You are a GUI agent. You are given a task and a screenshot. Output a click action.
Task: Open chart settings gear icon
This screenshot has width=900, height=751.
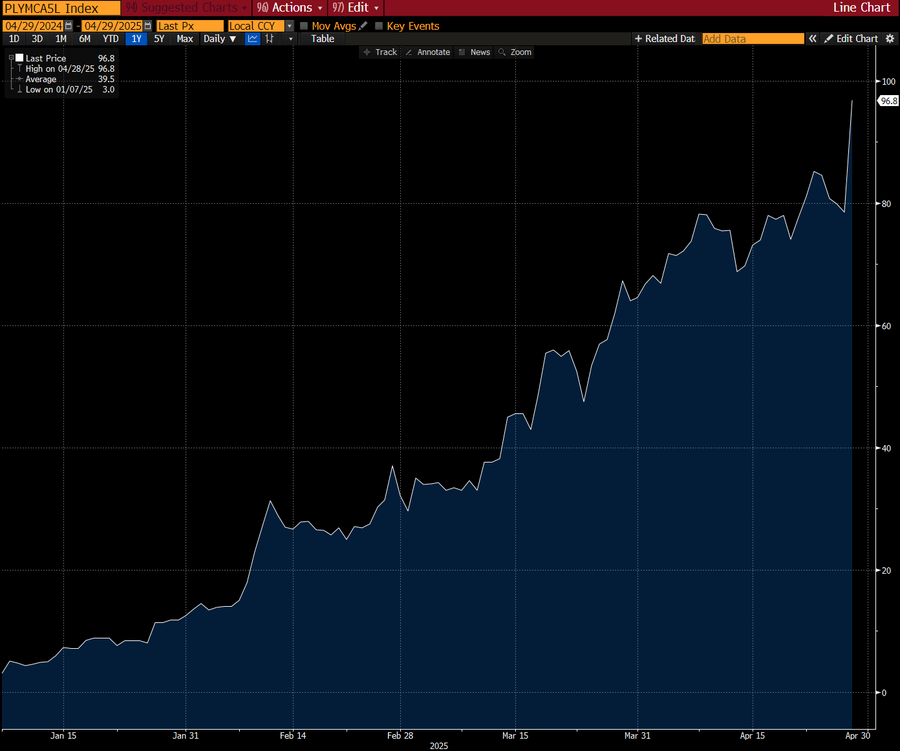(890, 39)
